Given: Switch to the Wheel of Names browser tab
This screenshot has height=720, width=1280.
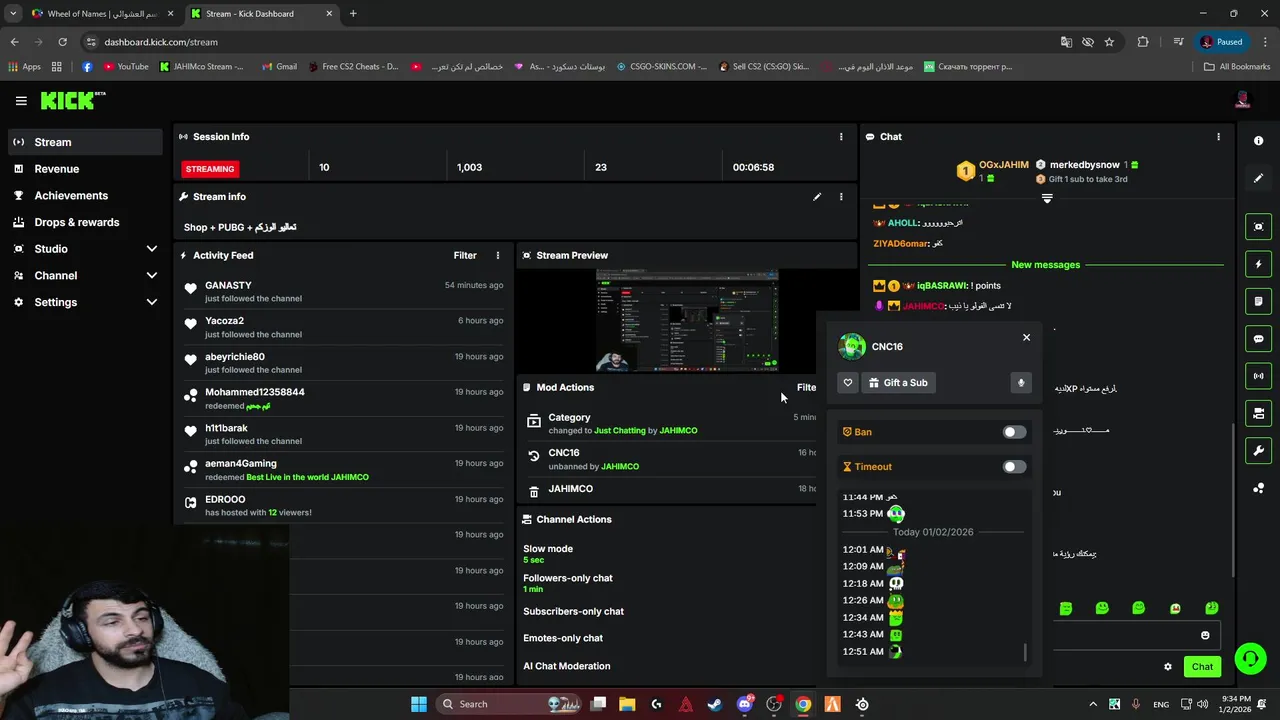Looking at the screenshot, I should [100, 14].
